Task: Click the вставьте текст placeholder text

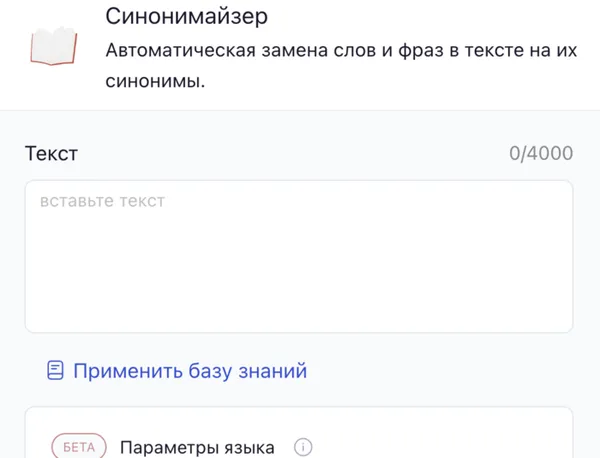Action: (102, 201)
